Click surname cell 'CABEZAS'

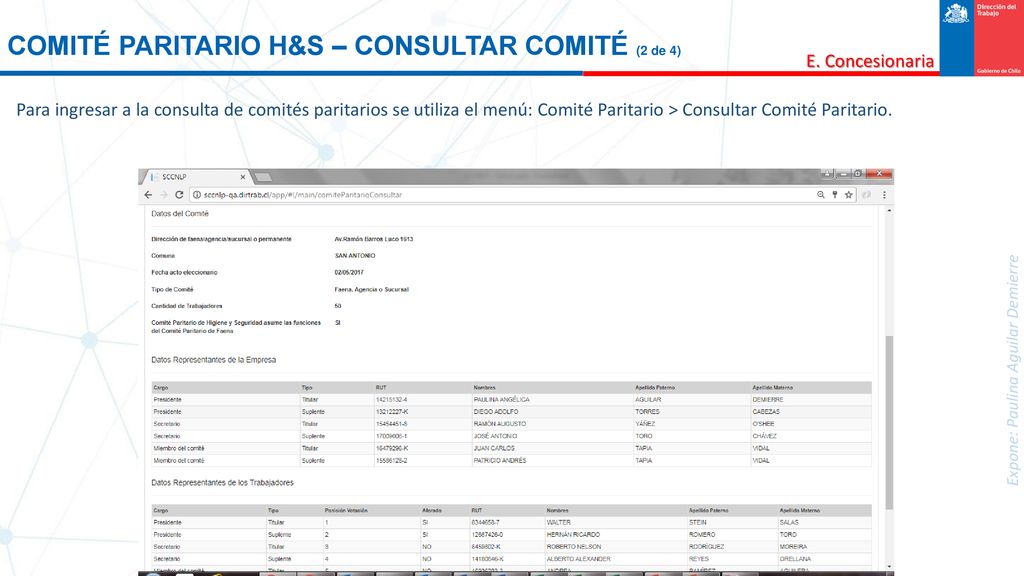pos(766,412)
